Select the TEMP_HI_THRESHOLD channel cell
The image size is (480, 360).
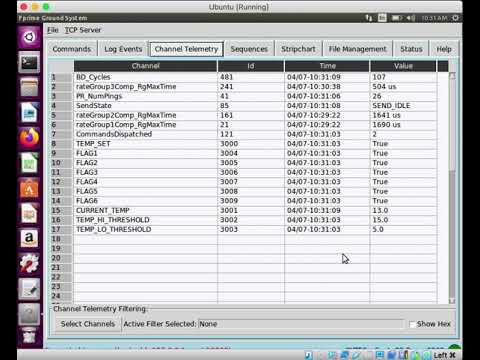tap(145, 220)
